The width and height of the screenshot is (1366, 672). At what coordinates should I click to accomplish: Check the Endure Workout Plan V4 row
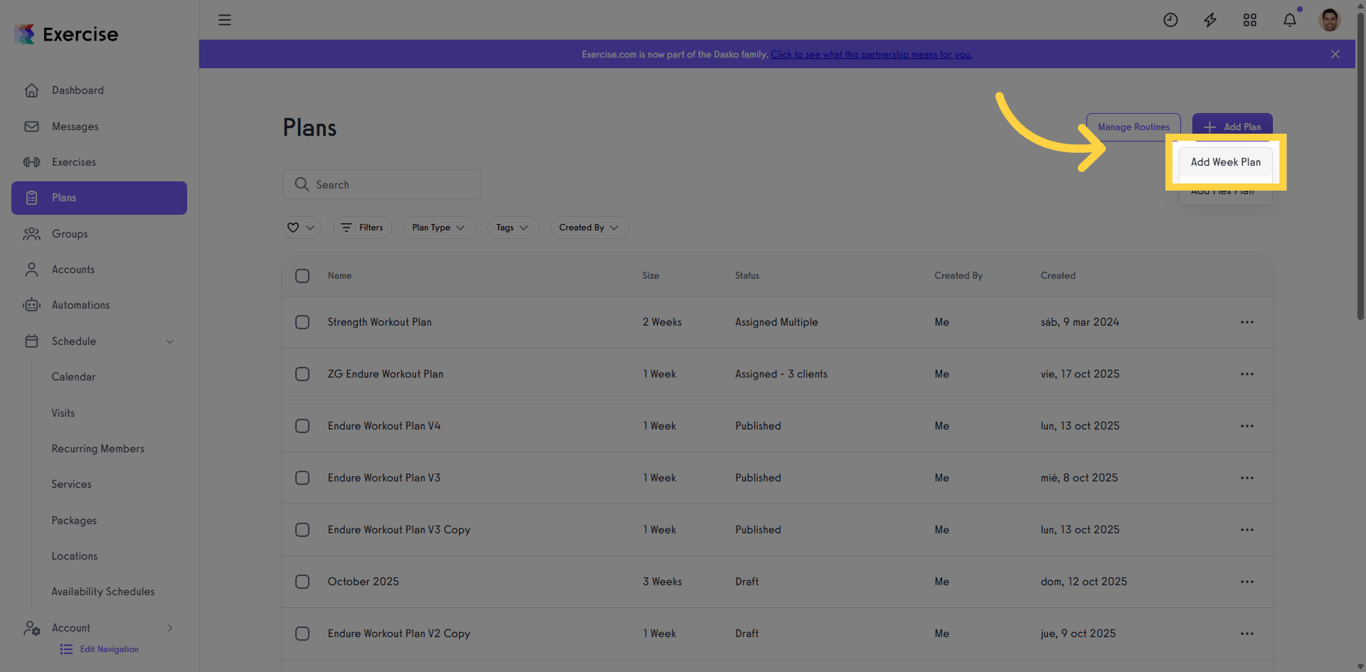coord(302,426)
